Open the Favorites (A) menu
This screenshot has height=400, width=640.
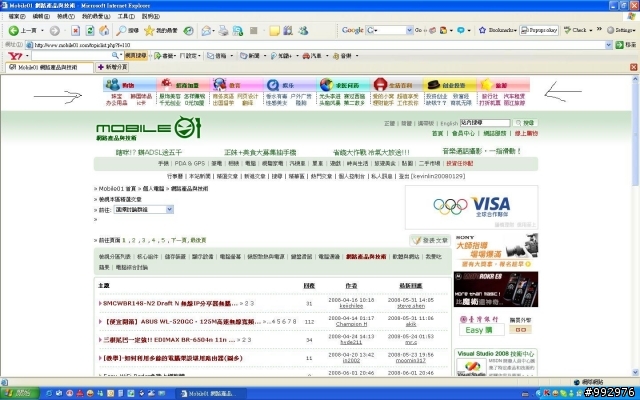pyautogui.click(x=96, y=16)
